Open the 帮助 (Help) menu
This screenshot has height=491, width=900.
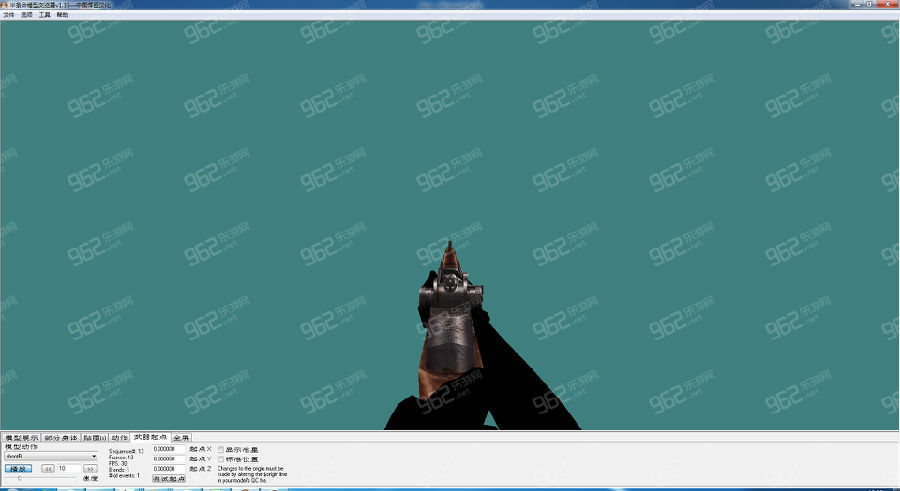[x=62, y=15]
